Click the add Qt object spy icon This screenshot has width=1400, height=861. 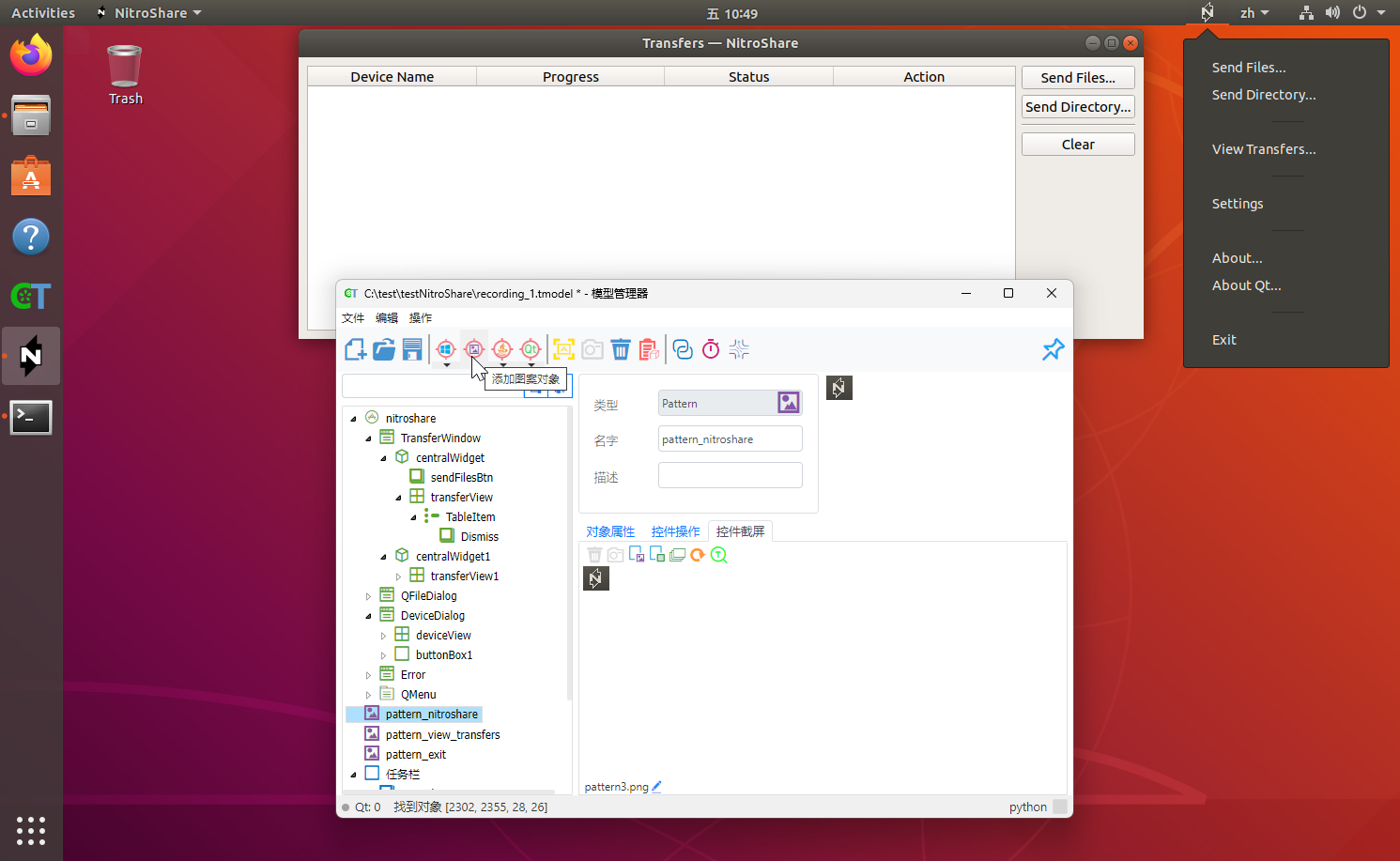click(x=531, y=349)
